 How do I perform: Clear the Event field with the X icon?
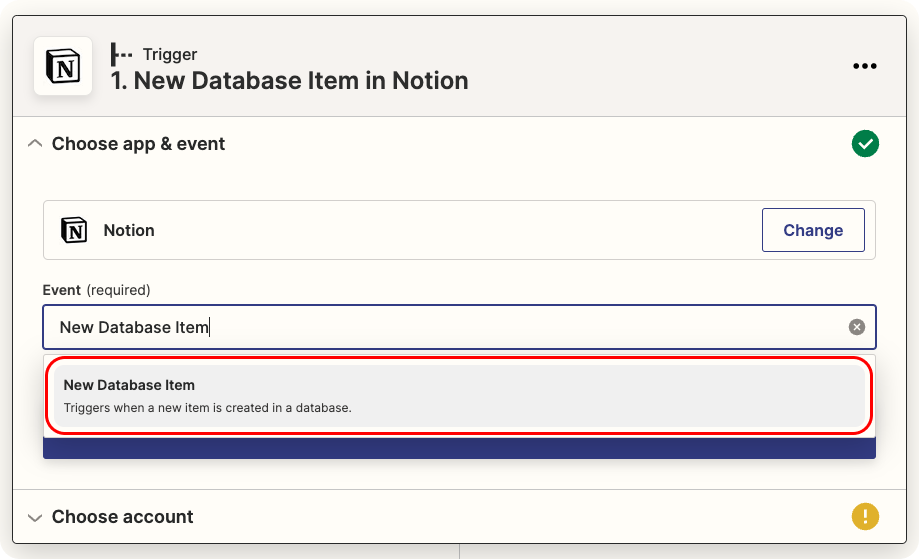(x=857, y=327)
